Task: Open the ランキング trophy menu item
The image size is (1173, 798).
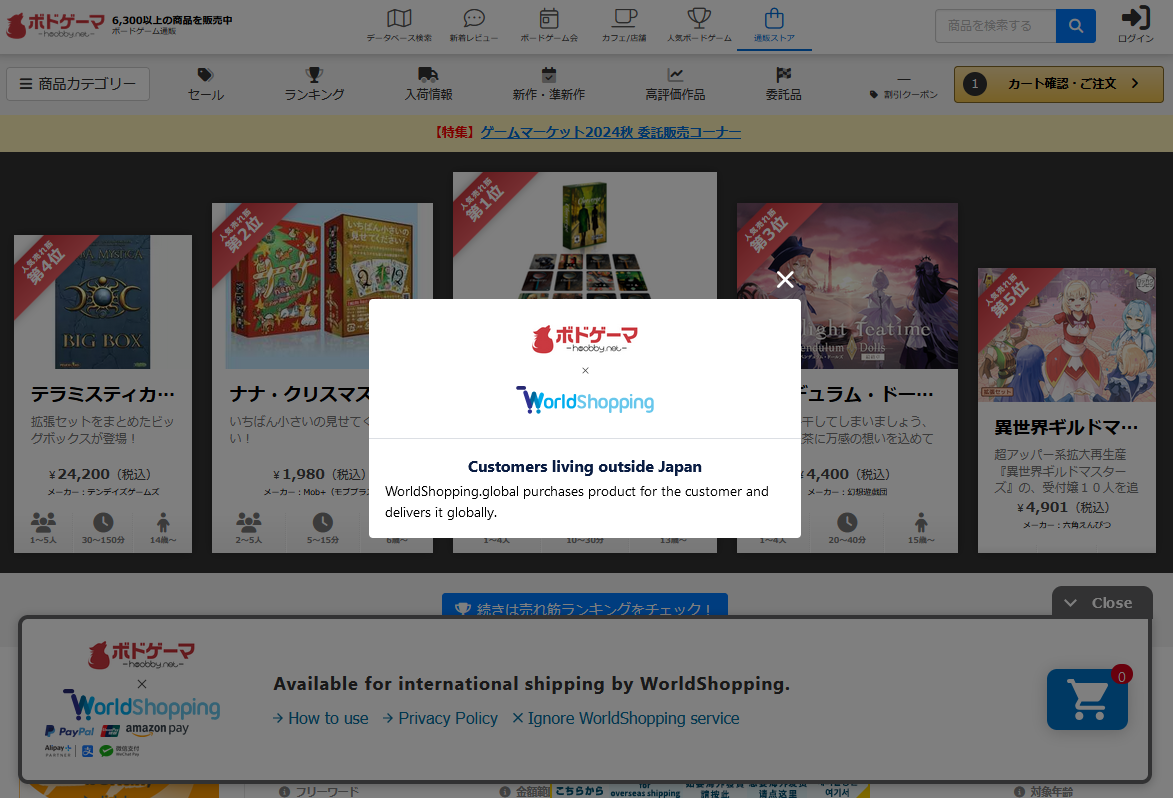Action: pos(314,85)
